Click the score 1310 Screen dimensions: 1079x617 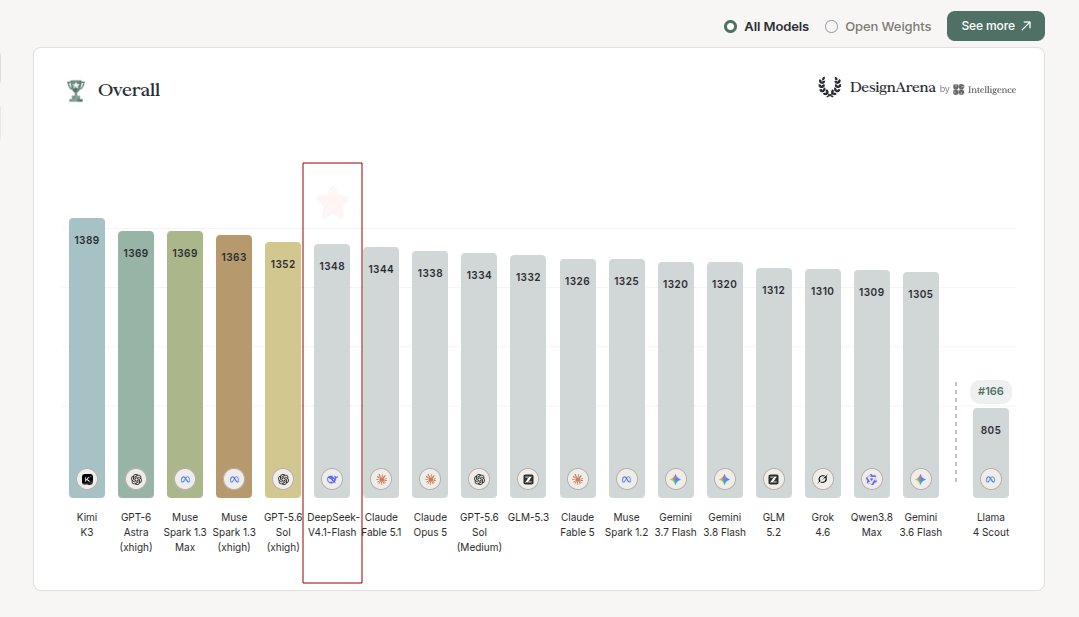[x=822, y=291]
